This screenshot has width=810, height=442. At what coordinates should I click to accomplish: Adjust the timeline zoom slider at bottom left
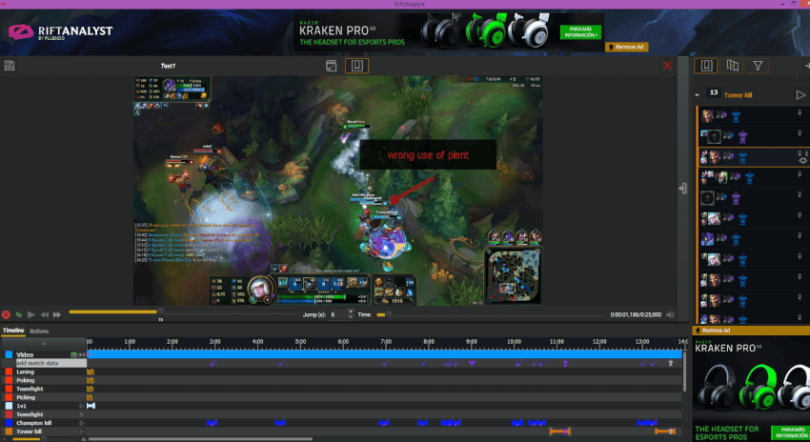point(44,439)
